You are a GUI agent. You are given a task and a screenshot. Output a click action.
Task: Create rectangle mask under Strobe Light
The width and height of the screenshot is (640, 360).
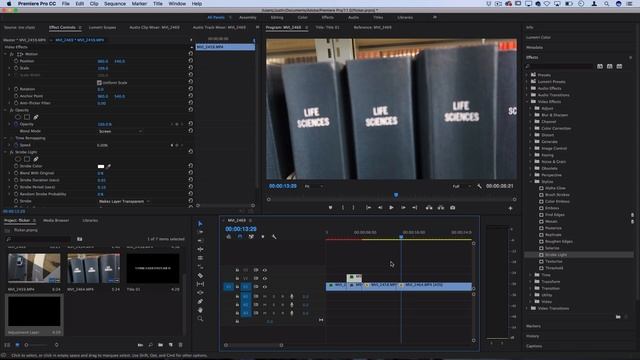click(27, 159)
